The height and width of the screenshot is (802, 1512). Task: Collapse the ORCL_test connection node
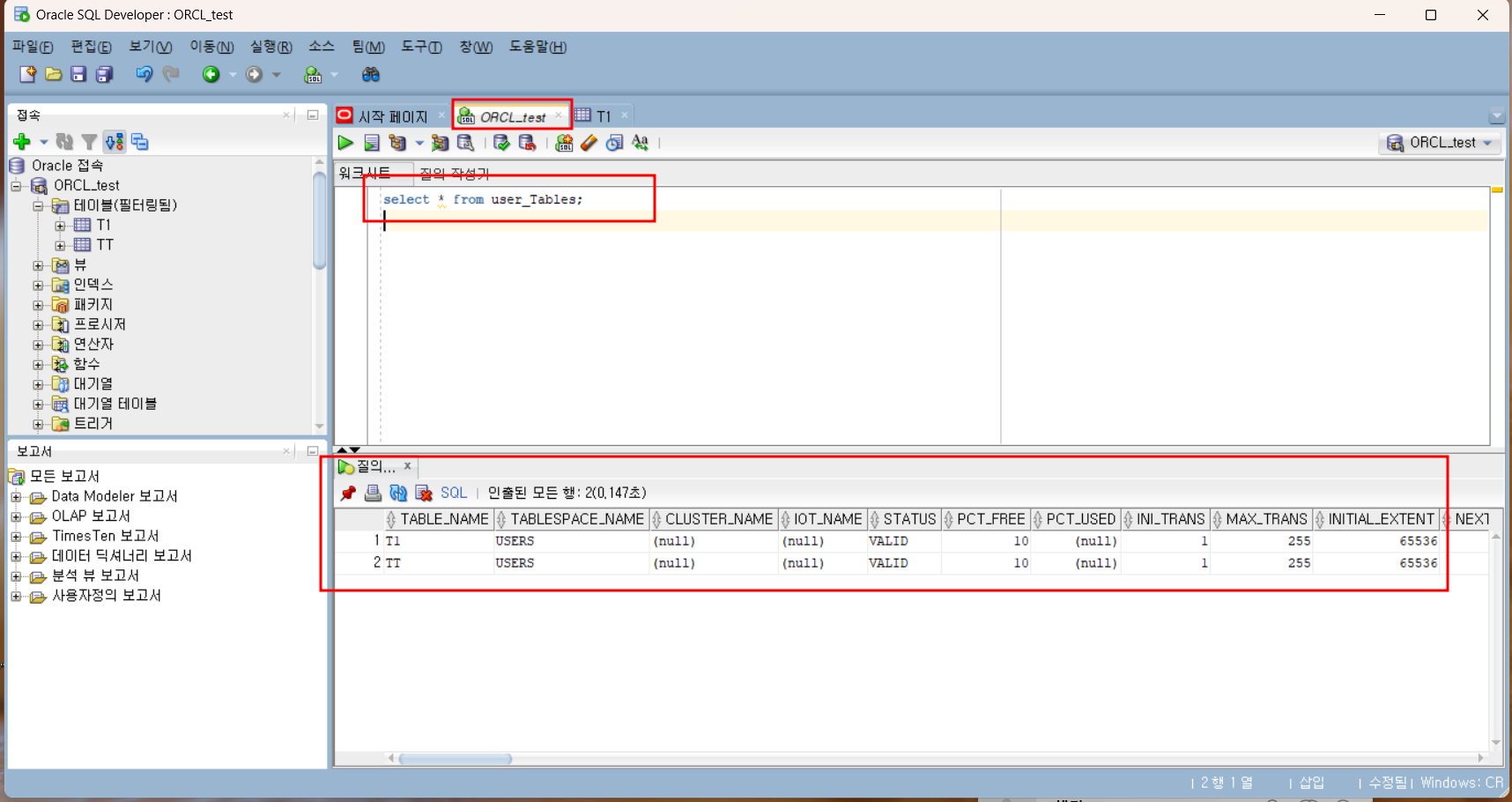tap(16, 186)
